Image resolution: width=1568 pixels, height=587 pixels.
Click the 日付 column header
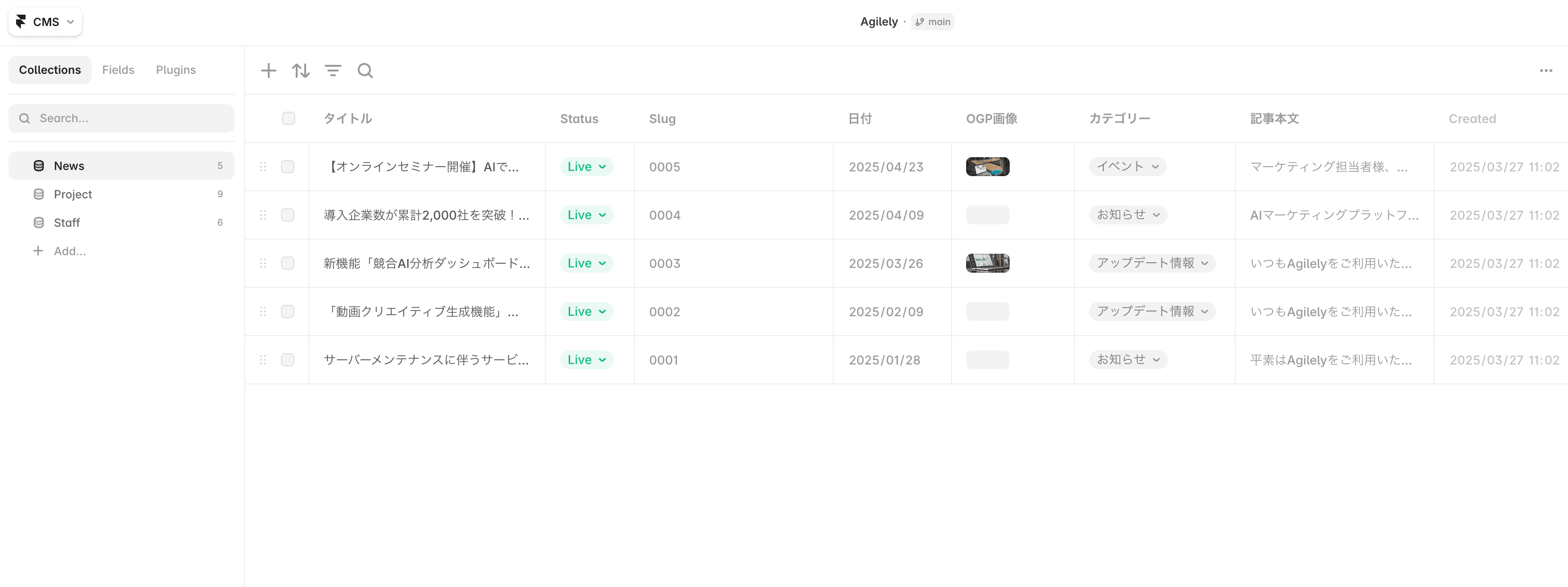pyautogui.click(x=860, y=119)
